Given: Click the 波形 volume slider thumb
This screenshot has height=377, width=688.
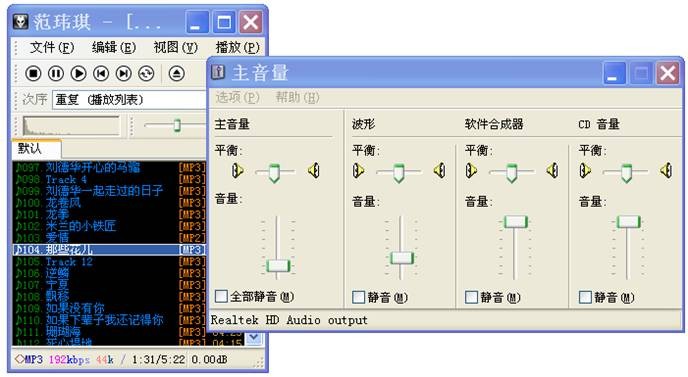Looking at the screenshot, I should click(x=401, y=258).
